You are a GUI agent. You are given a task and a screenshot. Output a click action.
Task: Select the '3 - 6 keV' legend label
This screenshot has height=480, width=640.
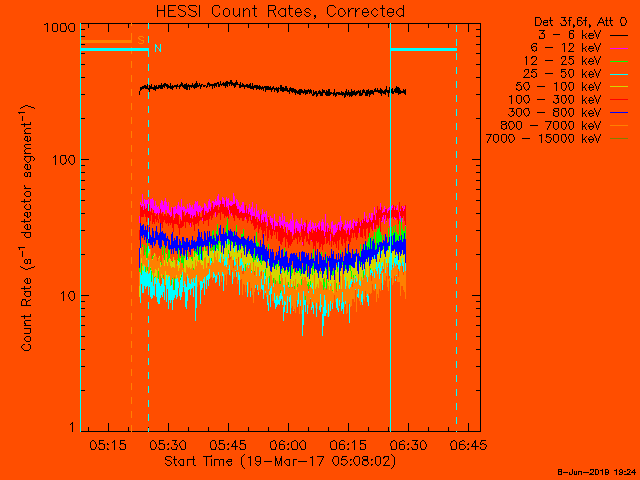(570, 35)
